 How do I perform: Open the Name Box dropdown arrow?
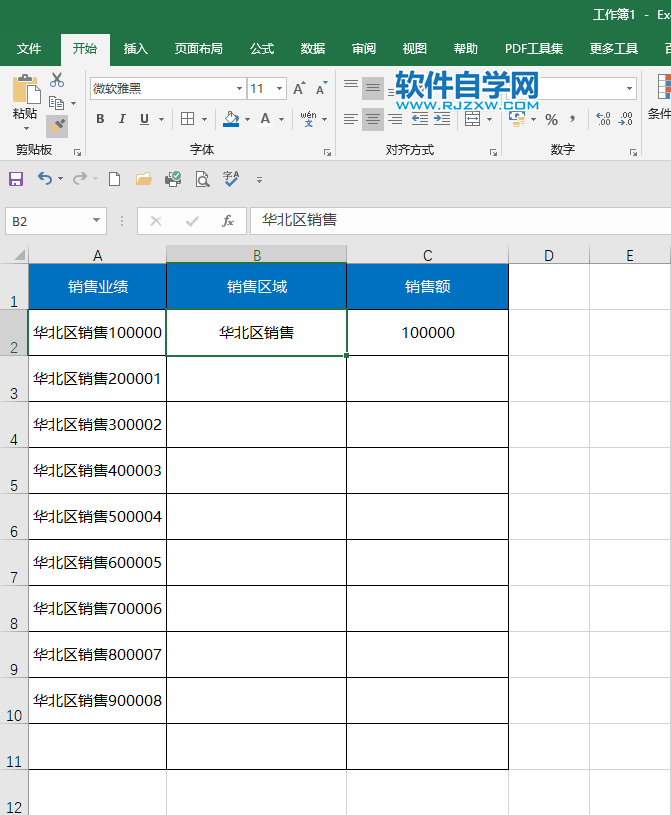[x=97, y=220]
